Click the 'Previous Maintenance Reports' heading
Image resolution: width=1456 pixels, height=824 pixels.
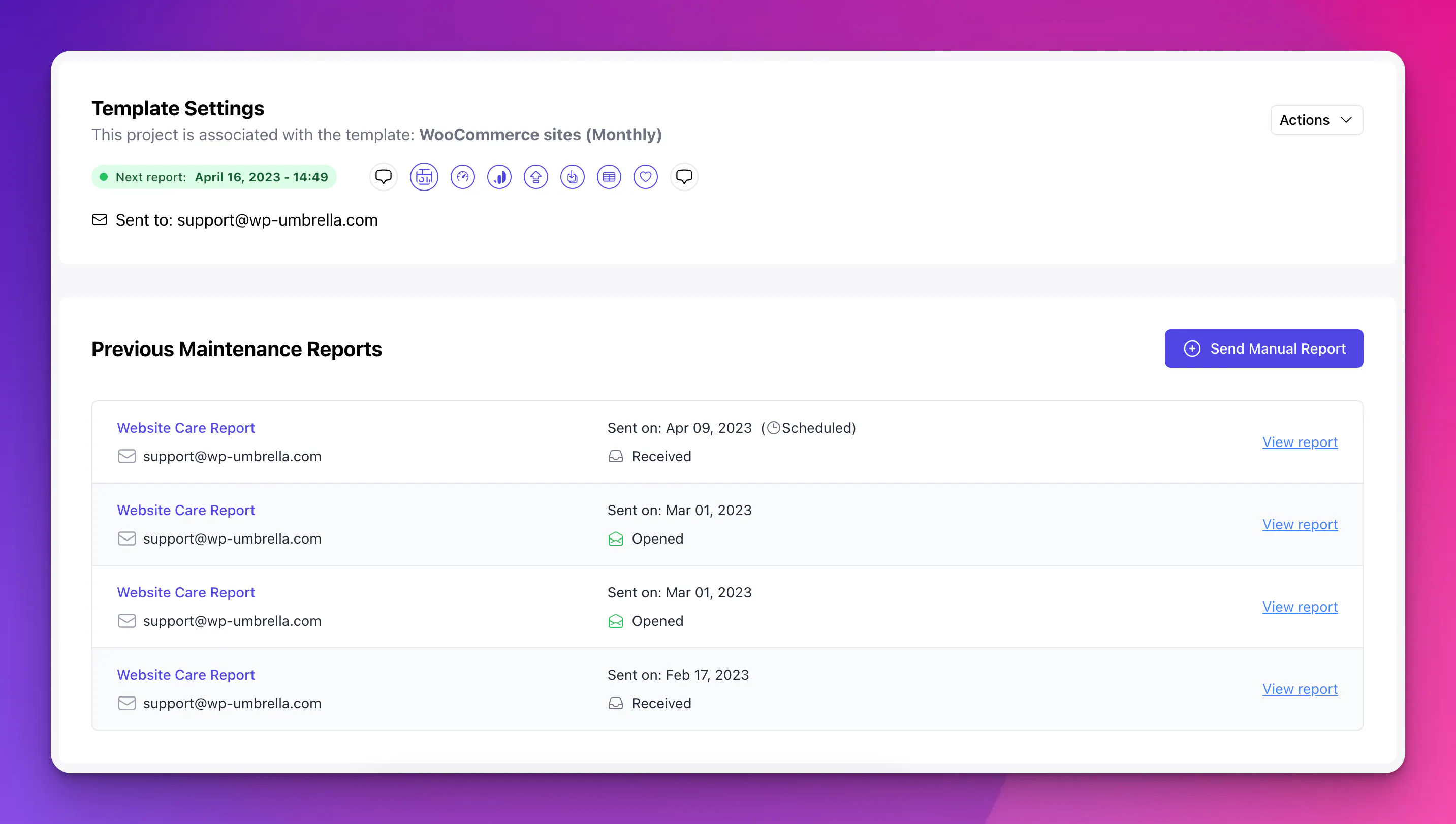tap(237, 349)
